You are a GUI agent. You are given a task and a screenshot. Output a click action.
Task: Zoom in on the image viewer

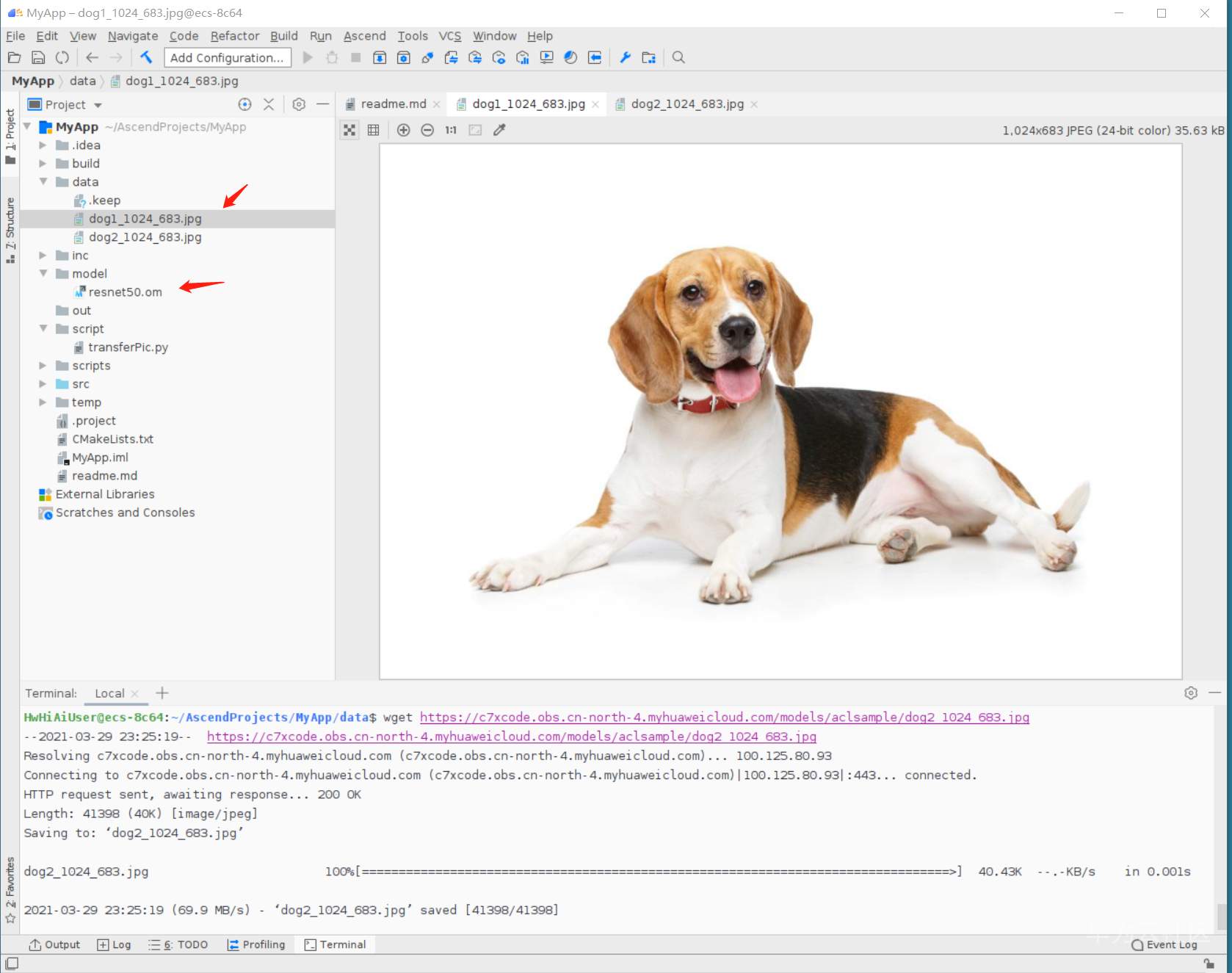[x=403, y=130]
